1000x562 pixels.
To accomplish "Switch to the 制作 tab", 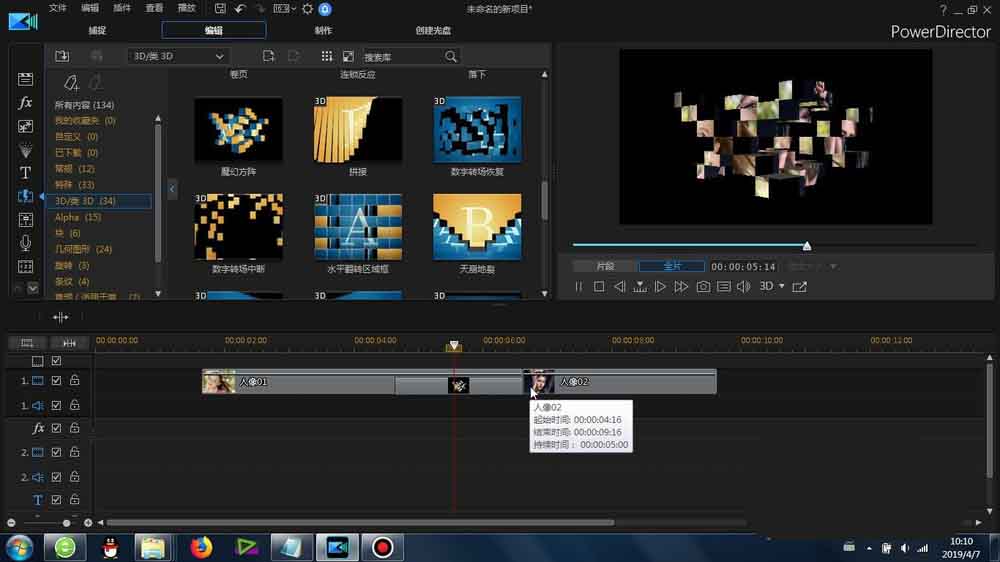I will [323, 31].
